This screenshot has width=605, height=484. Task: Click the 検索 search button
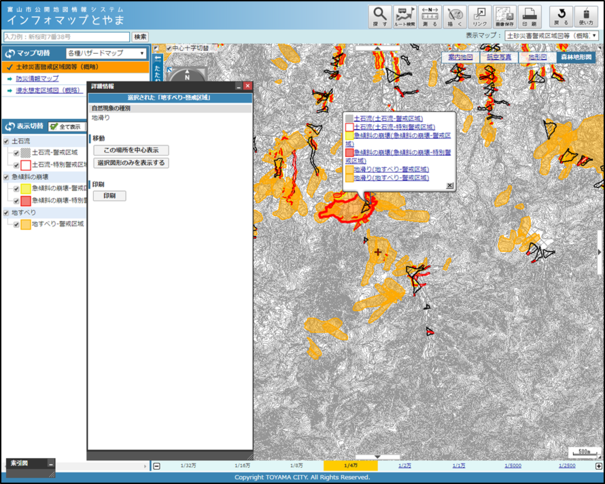(x=140, y=37)
